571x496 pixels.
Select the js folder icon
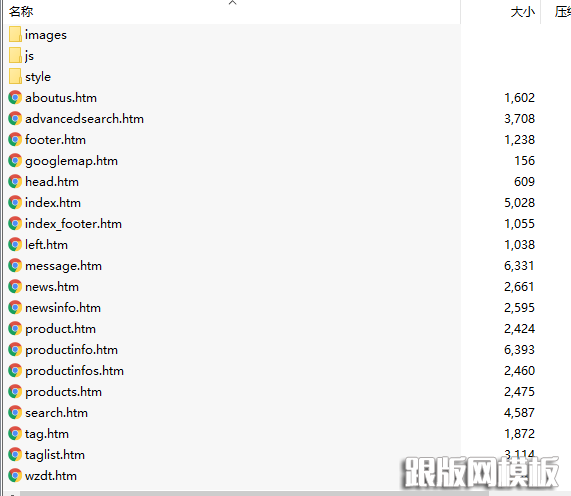point(15,56)
